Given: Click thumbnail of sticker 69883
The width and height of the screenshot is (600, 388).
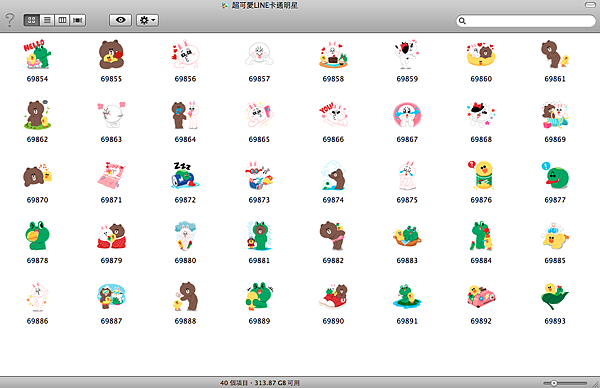Looking at the screenshot, I should 407,236.
